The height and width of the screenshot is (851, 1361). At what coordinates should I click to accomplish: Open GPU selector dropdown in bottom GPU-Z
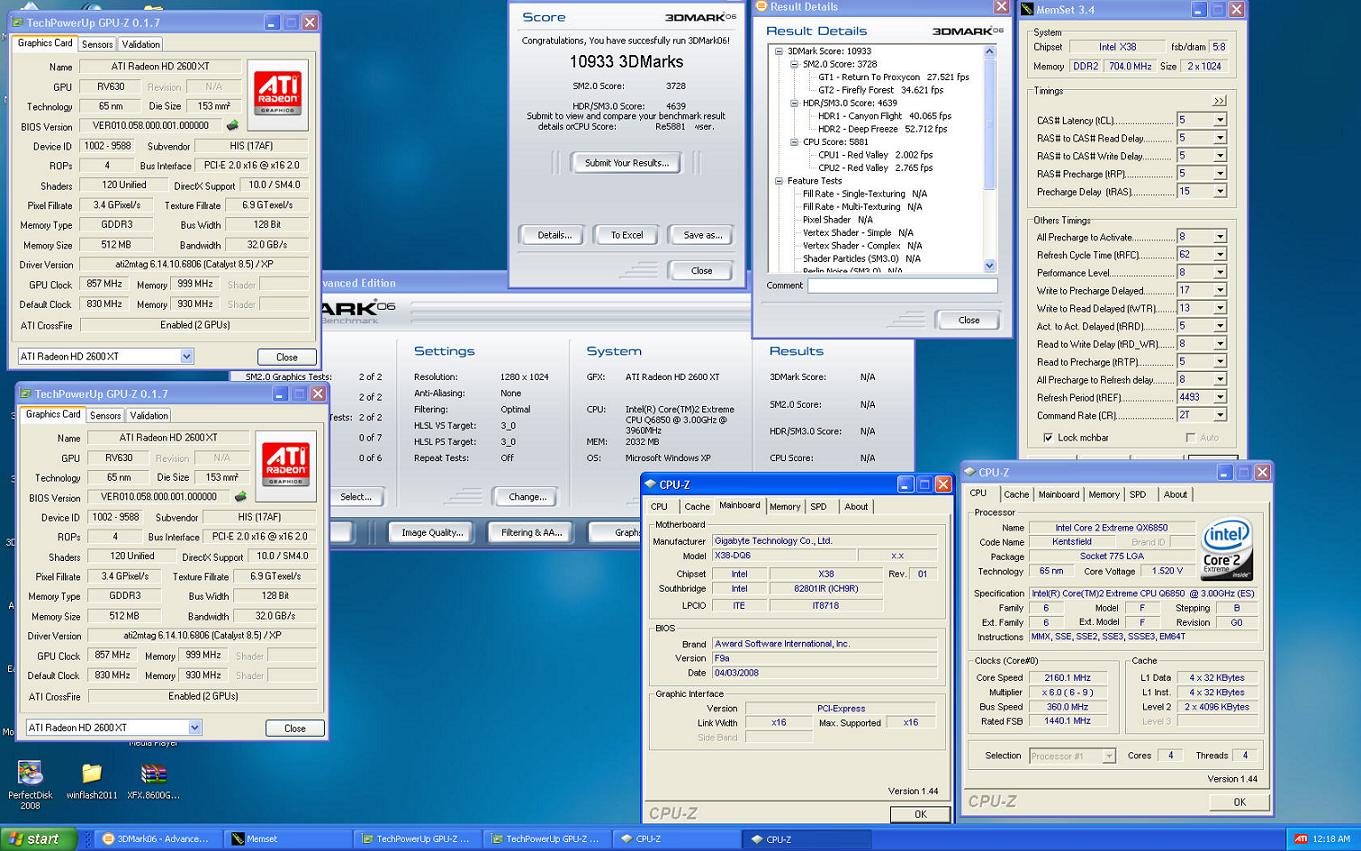click(x=195, y=727)
